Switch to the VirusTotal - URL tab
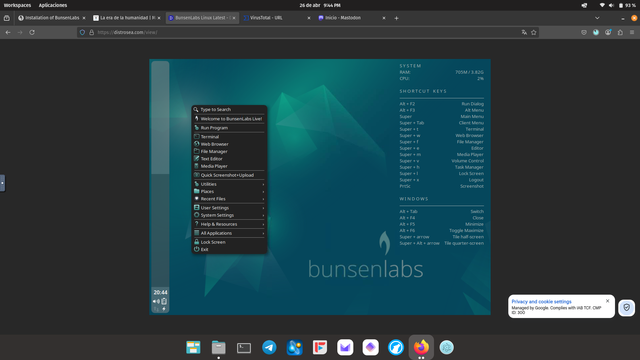640x360 pixels. pyautogui.click(x=277, y=18)
